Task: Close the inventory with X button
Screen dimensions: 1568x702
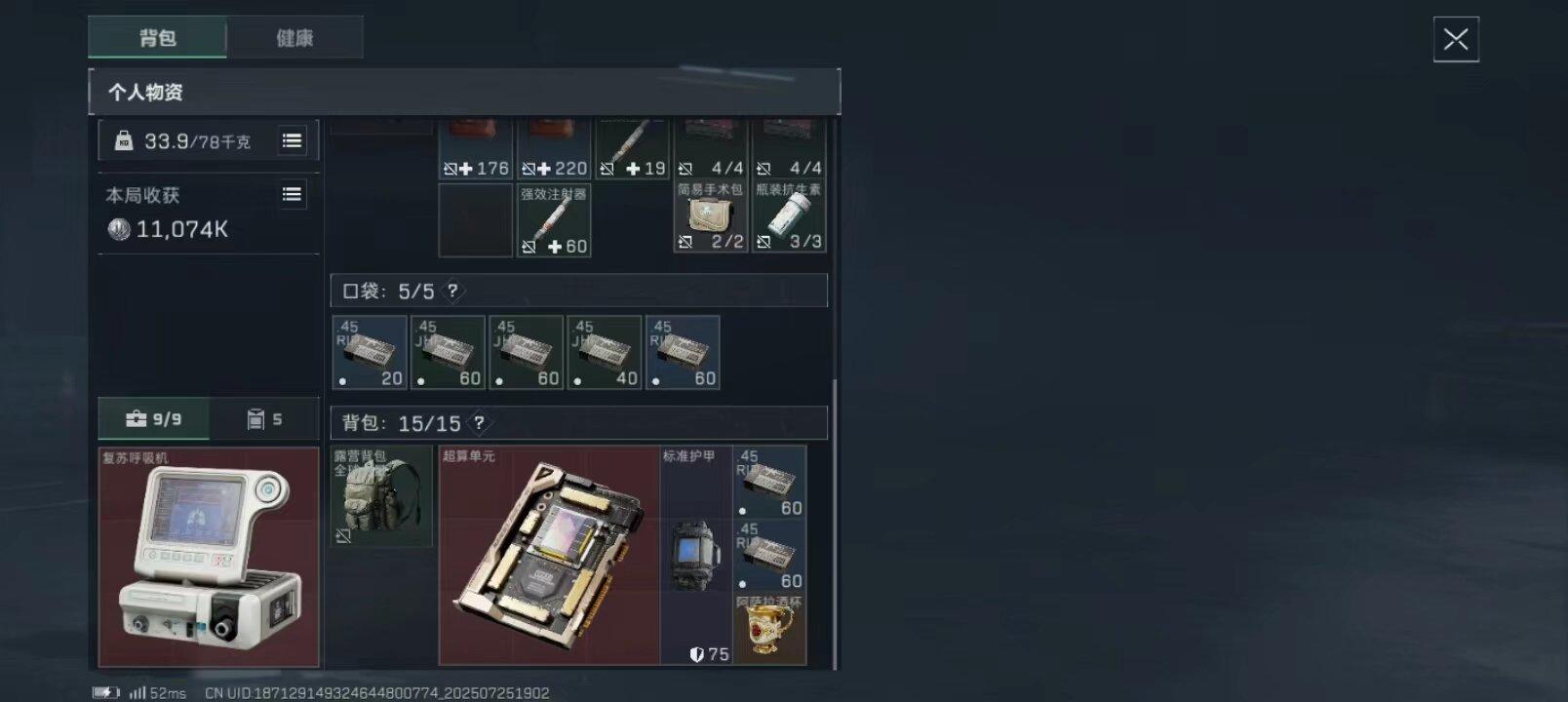Action: tap(1456, 39)
